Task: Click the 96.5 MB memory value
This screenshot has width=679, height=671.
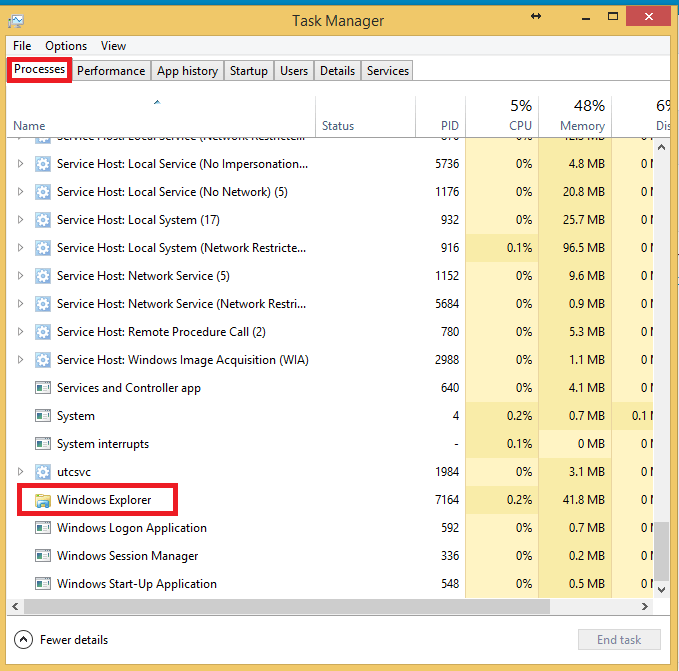Action: coord(583,248)
